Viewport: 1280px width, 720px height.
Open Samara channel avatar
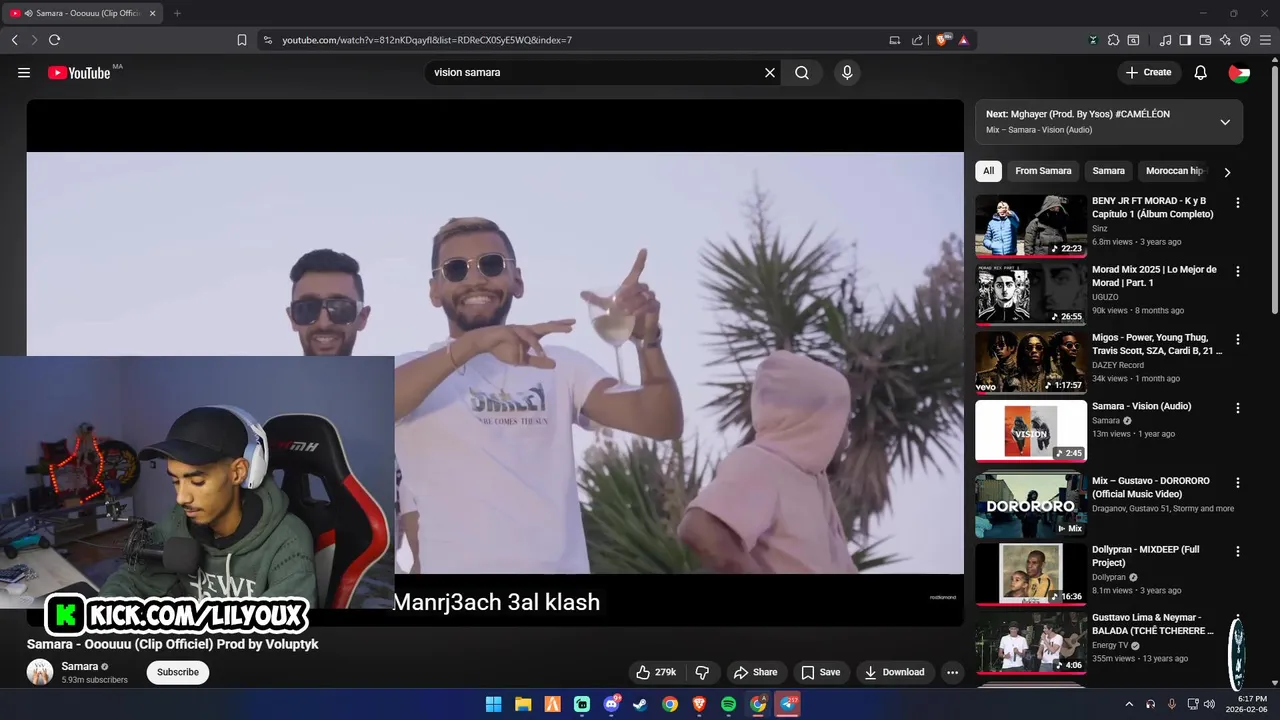40,672
